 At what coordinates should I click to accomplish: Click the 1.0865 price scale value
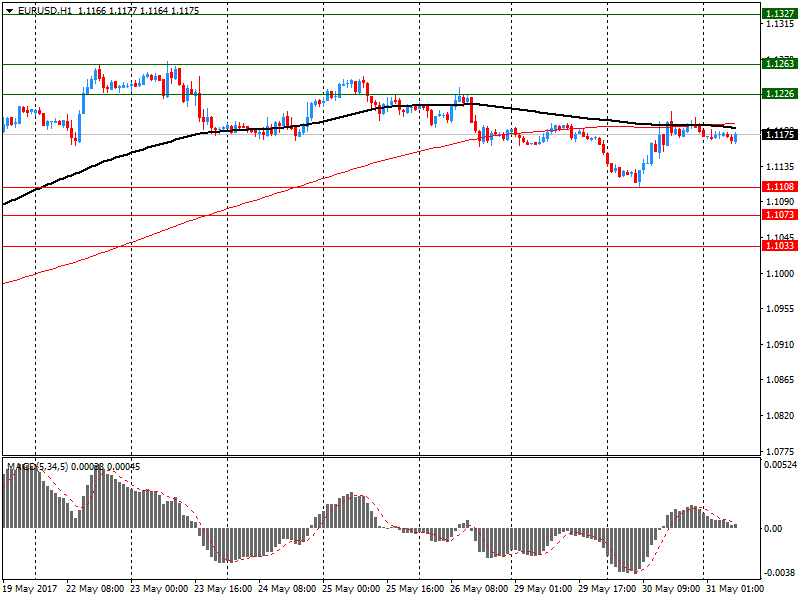click(780, 380)
